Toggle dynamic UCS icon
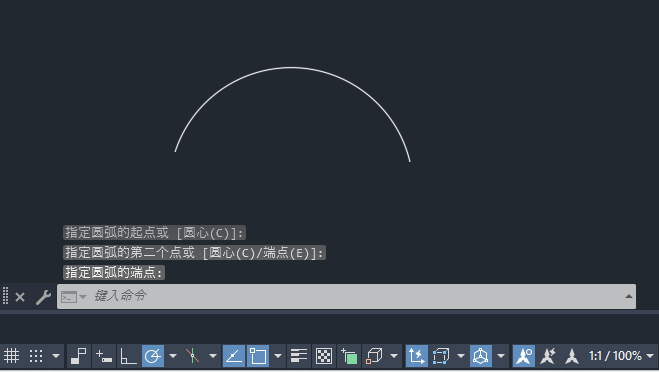Image resolution: width=659 pixels, height=372 pixels. pyautogui.click(x=416, y=356)
